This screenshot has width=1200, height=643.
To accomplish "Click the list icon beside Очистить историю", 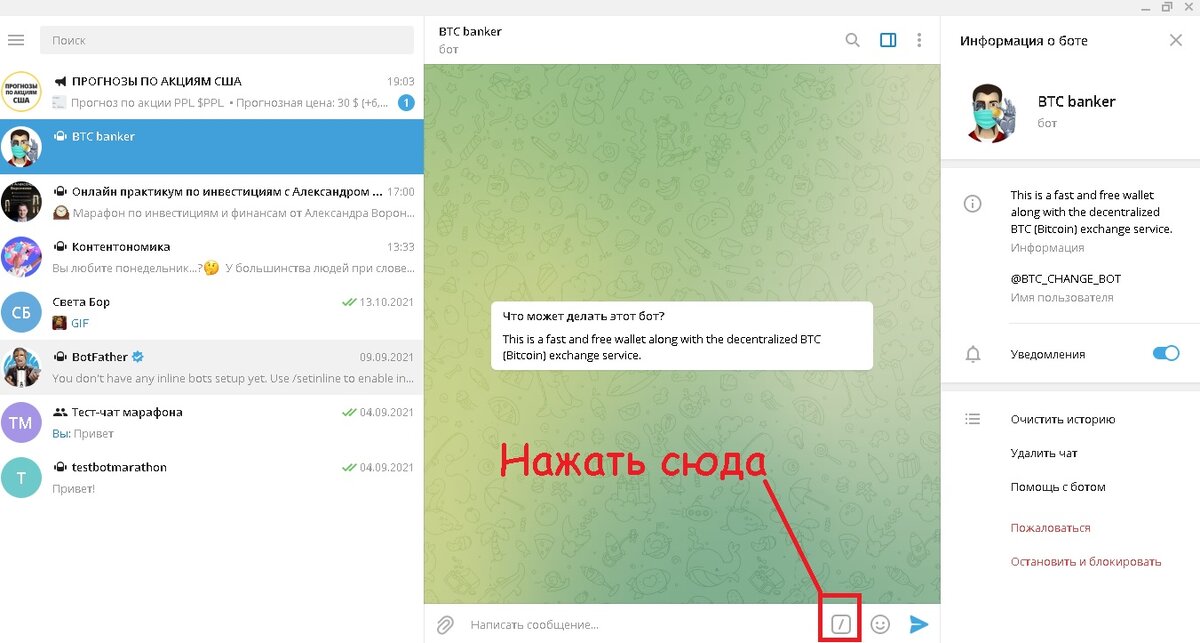I will 972,419.
